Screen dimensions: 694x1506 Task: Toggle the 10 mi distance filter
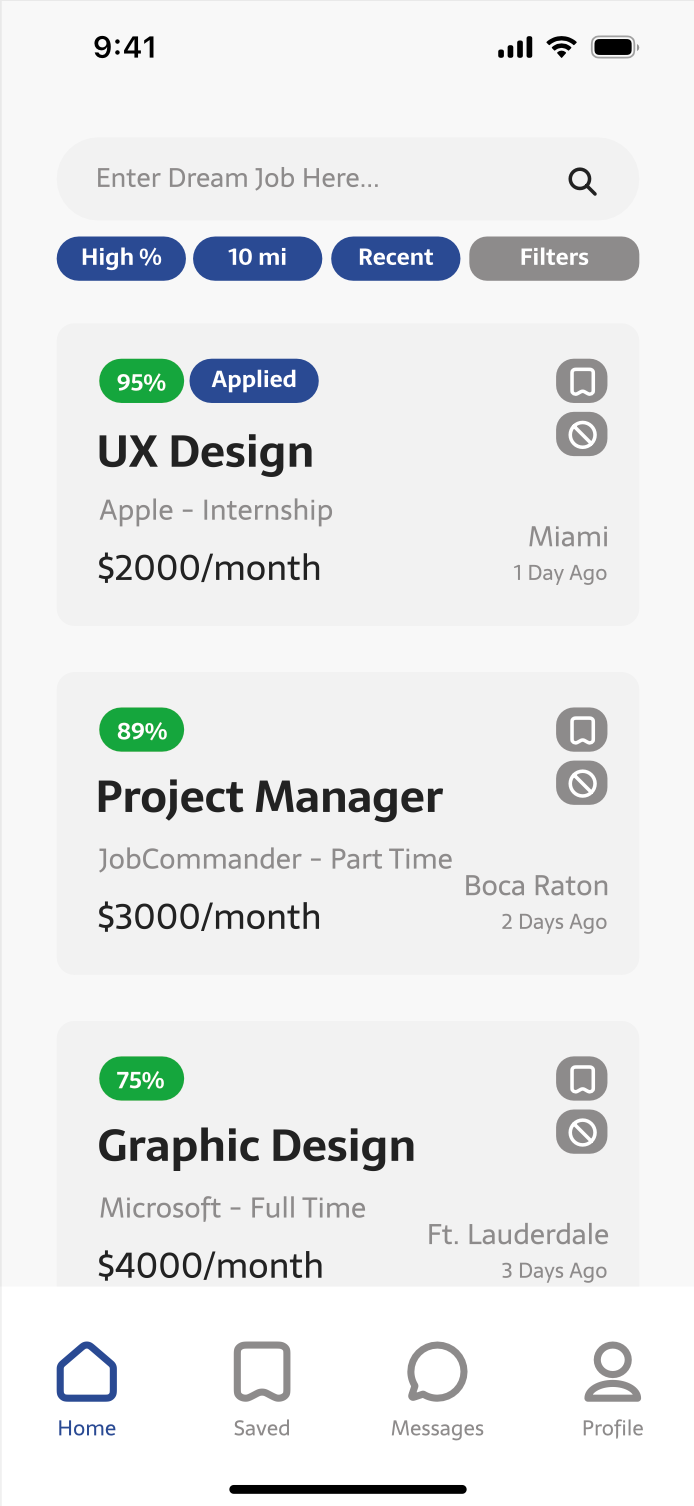pyautogui.click(x=257, y=258)
